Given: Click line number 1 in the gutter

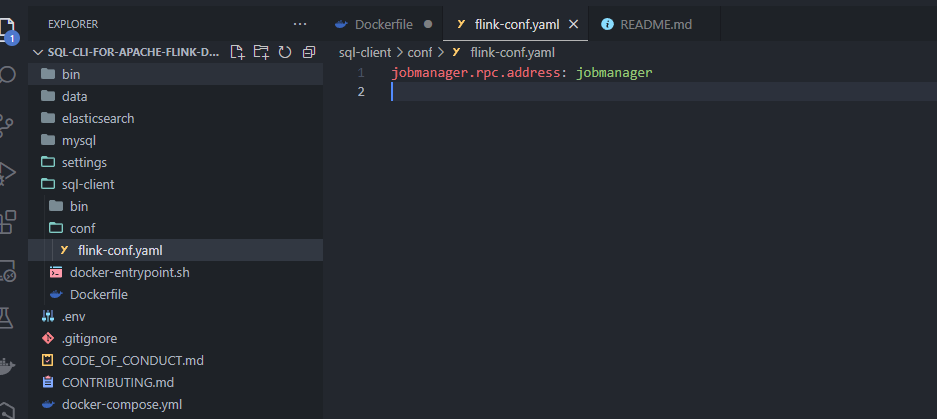Looking at the screenshot, I should pyautogui.click(x=360, y=73).
